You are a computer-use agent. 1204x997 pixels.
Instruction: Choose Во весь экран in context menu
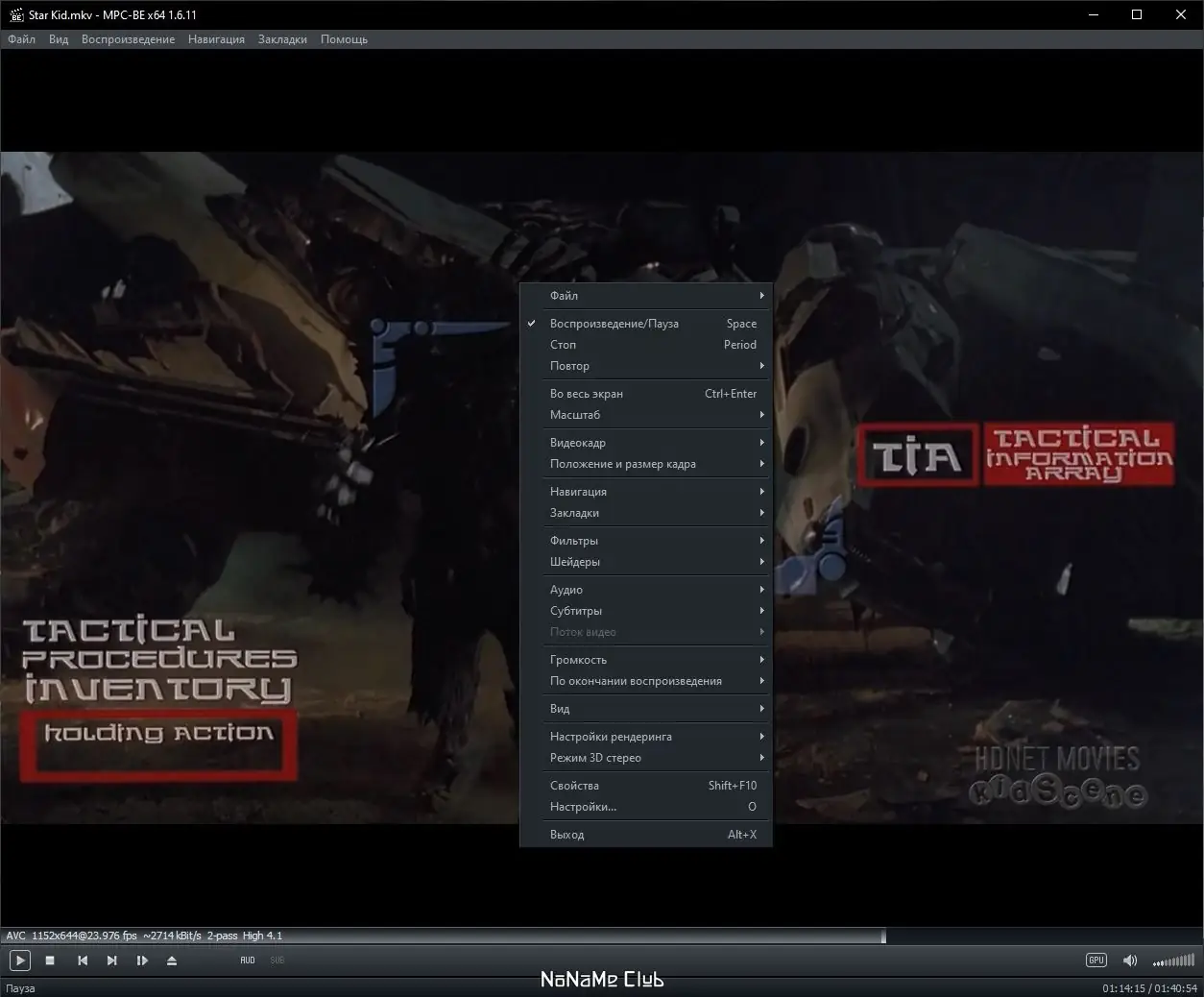646,394
